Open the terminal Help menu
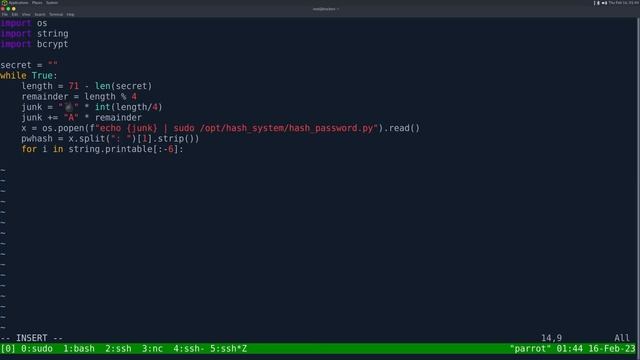This screenshot has height=360, width=640. [70, 14]
